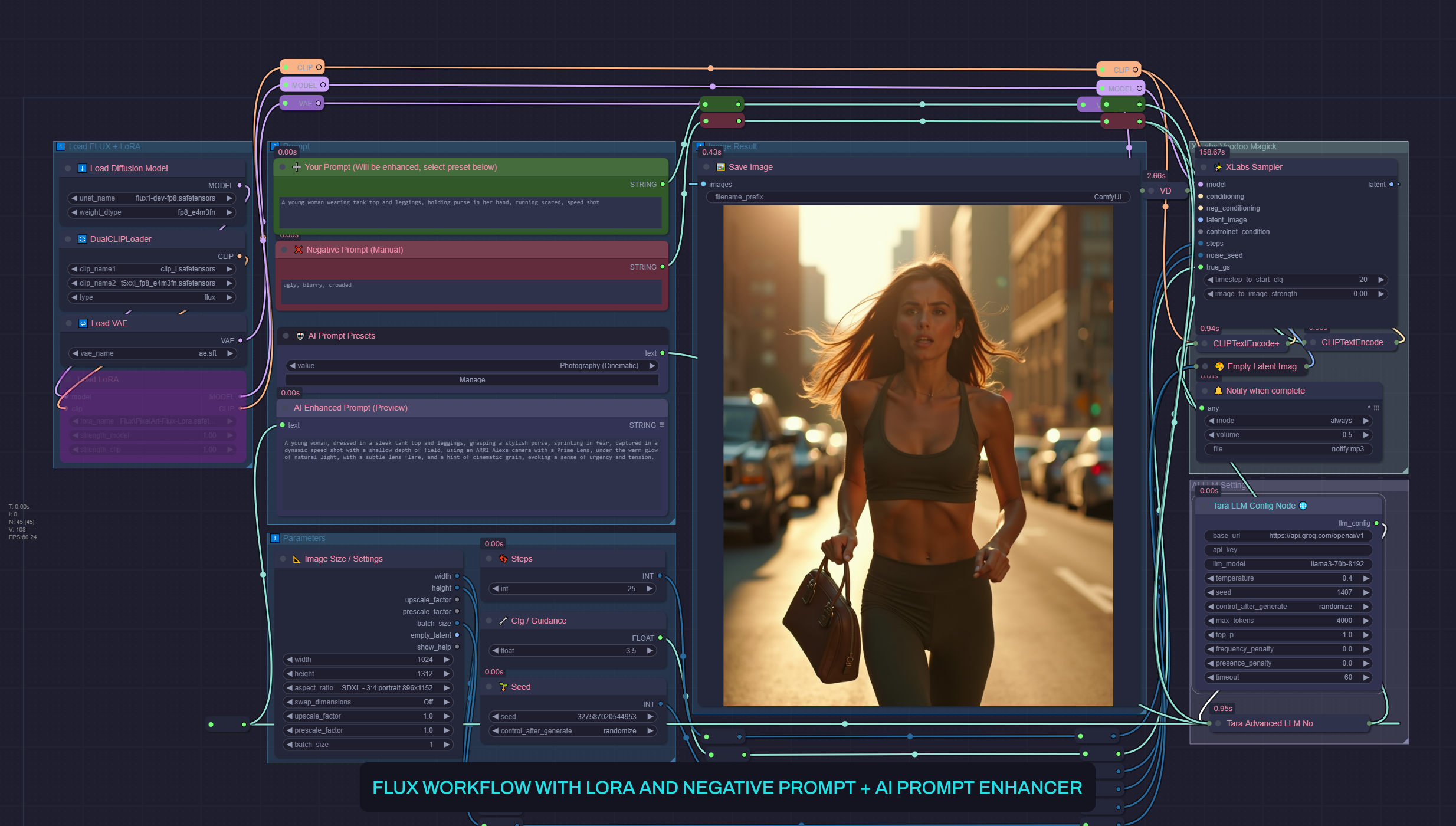Increase the Steps int value with right arrow
The image size is (1456, 826).
point(649,589)
